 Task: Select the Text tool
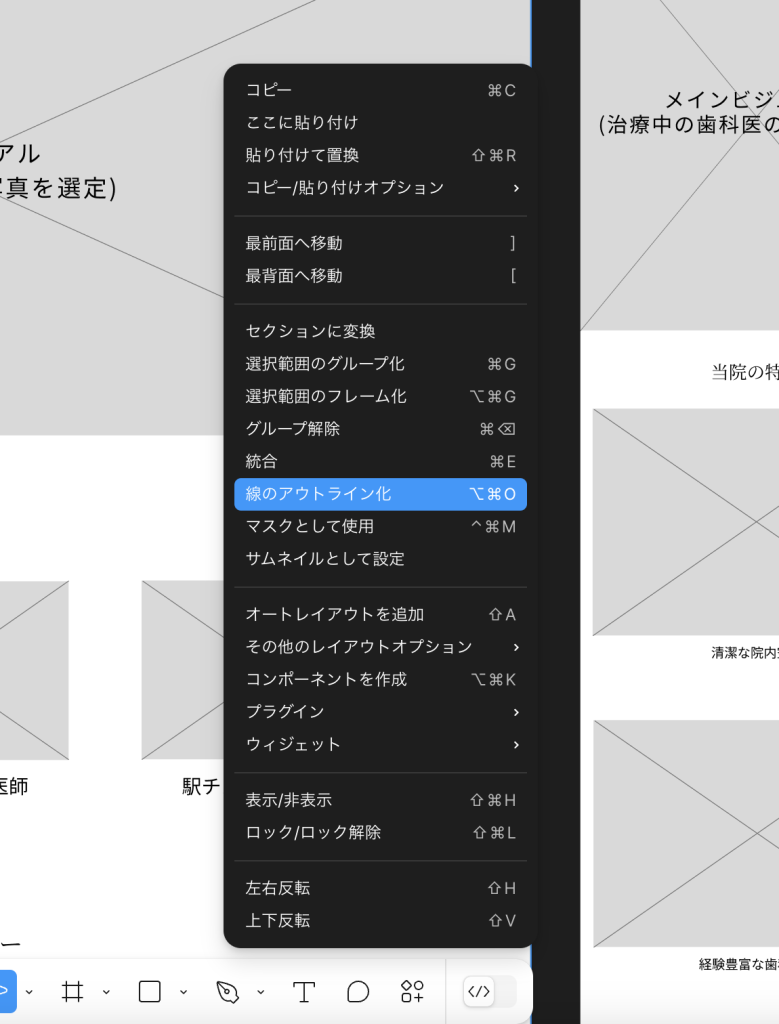pos(304,991)
